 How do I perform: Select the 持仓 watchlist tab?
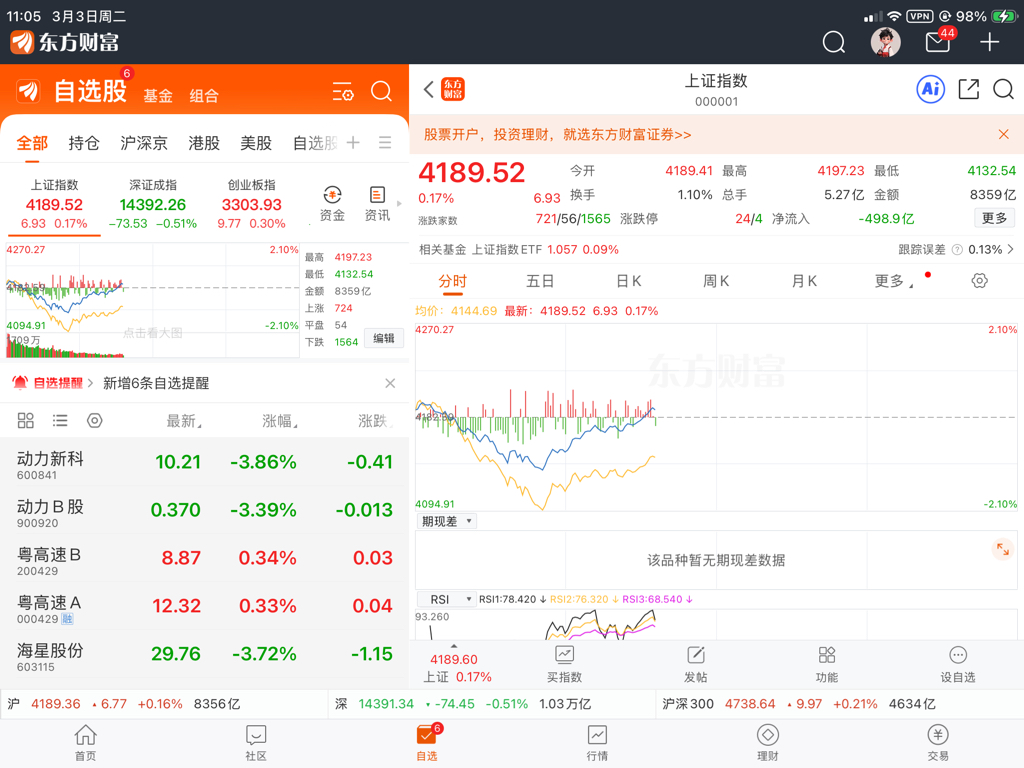click(84, 143)
